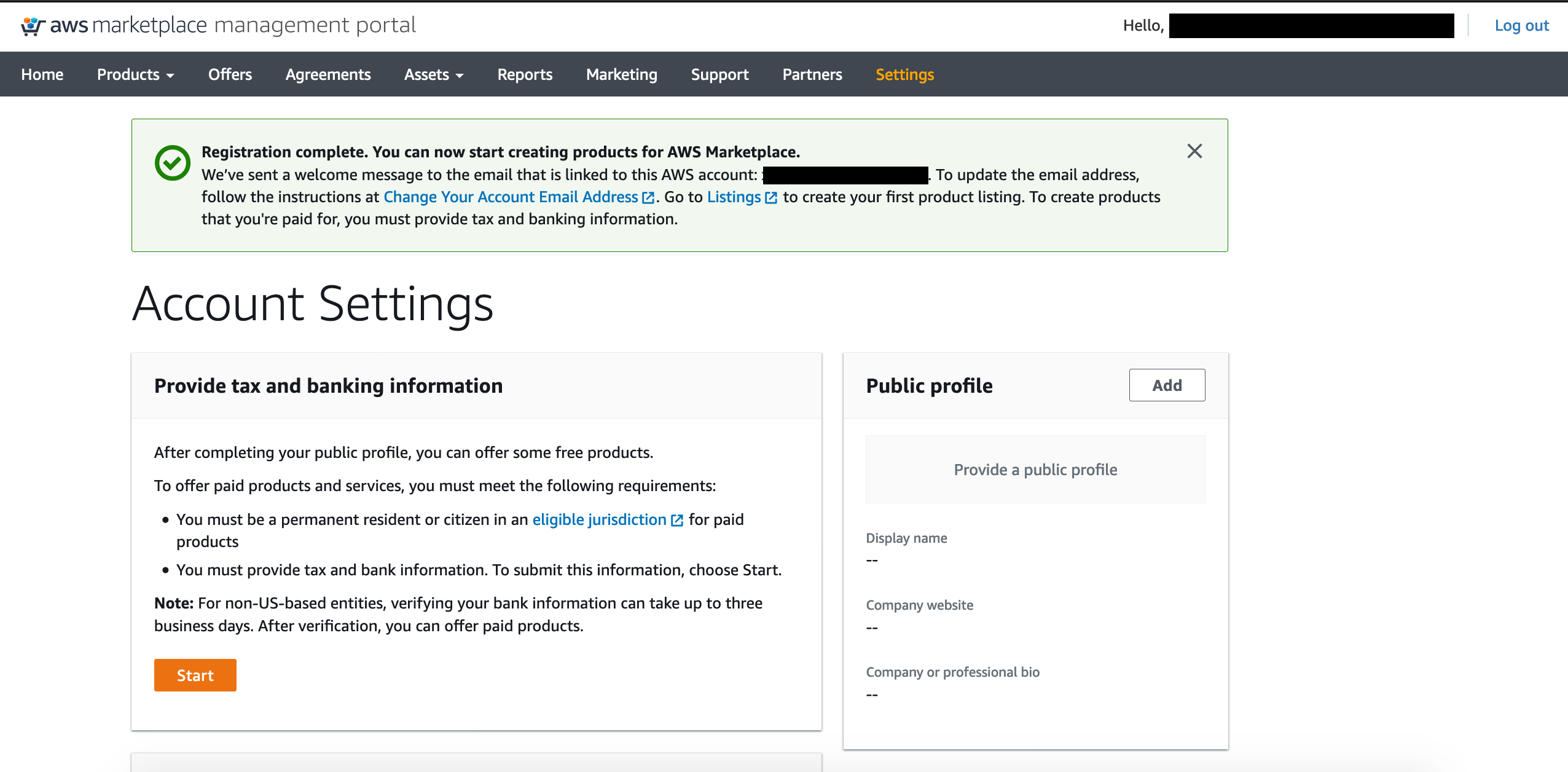Open the Home navigation item

42,74
